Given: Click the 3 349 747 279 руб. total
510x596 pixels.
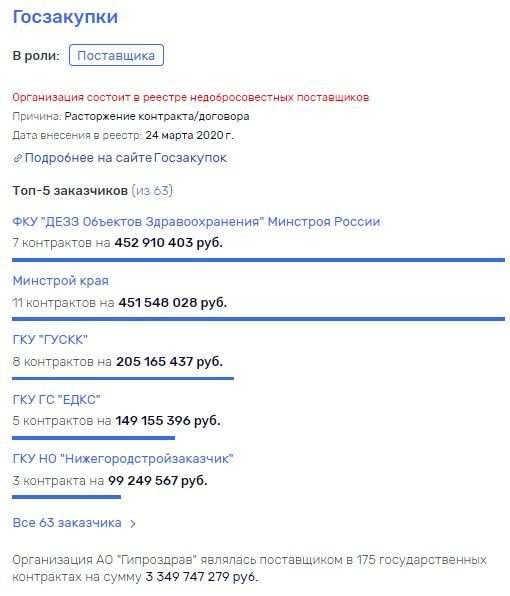Looking at the screenshot, I should tap(202, 577).
